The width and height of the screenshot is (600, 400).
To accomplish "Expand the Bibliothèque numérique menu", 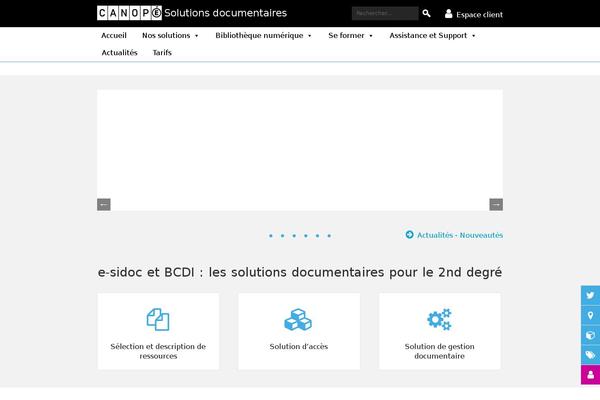I will 263,36.
